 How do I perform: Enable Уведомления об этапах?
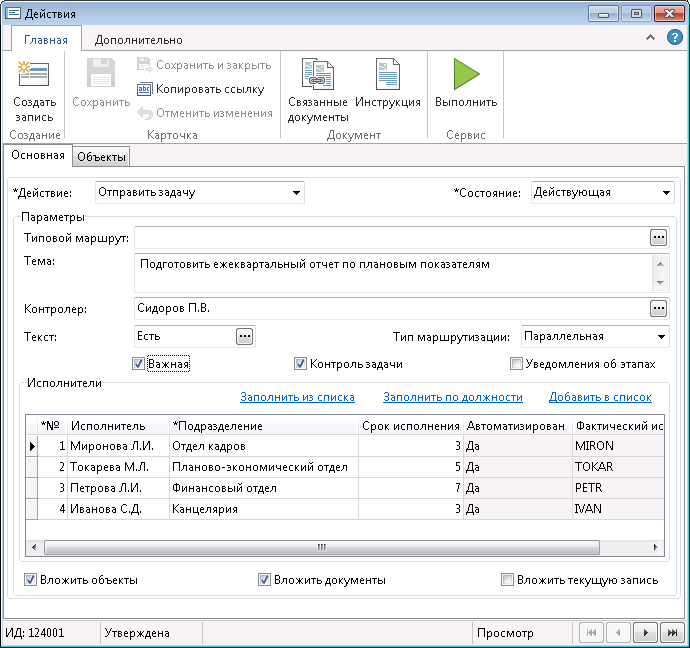[x=516, y=364]
